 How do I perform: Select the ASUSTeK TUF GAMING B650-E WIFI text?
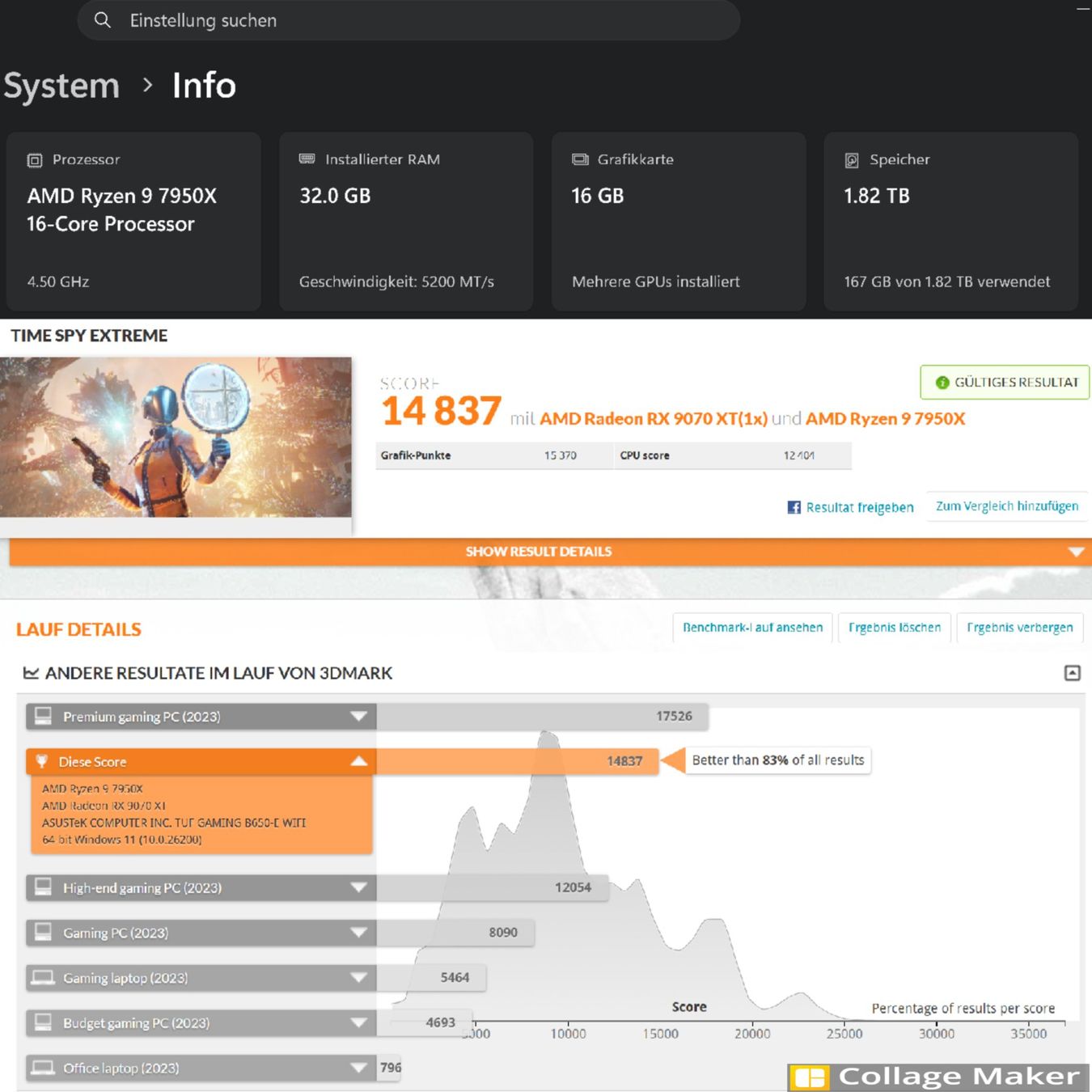pyautogui.click(x=174, y=823)
